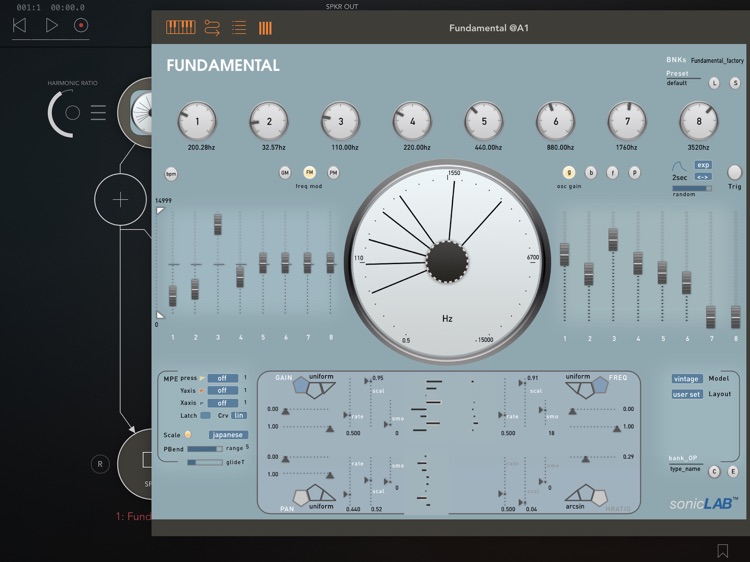Select the f osc gain mode
750x562 pixels.
[612, 173]
